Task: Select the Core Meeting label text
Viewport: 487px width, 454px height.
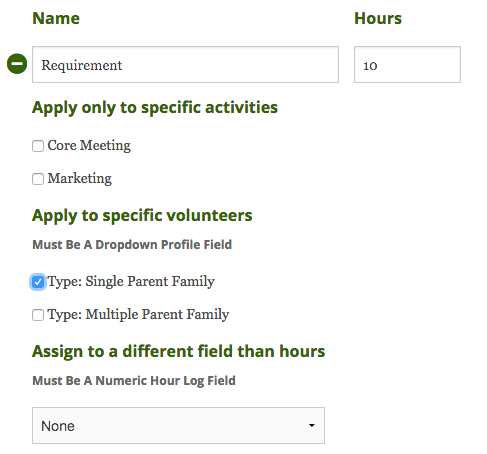Action: [x=89, y=146]
